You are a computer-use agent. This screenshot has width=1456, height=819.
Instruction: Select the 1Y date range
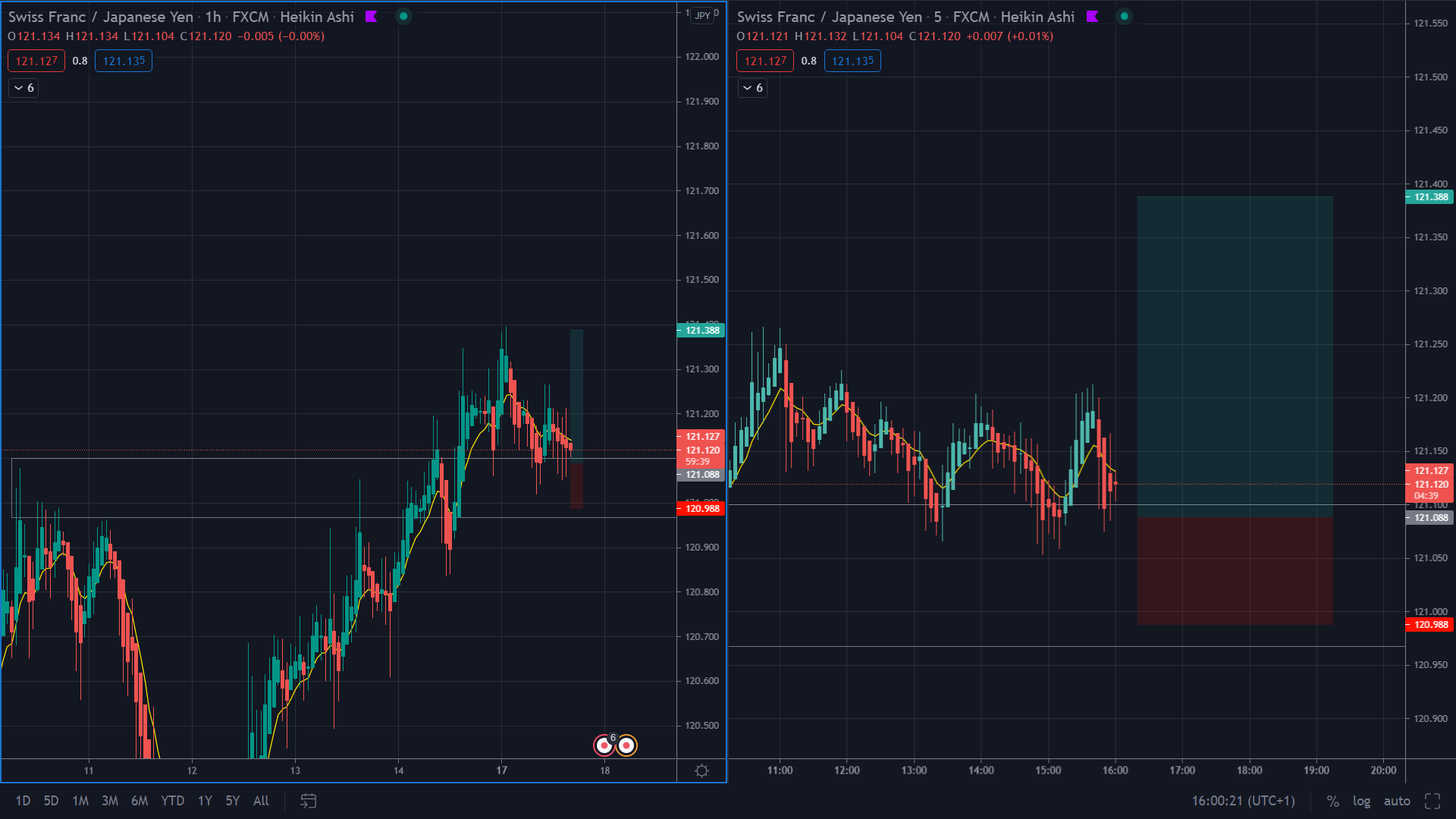coord(205,801)
